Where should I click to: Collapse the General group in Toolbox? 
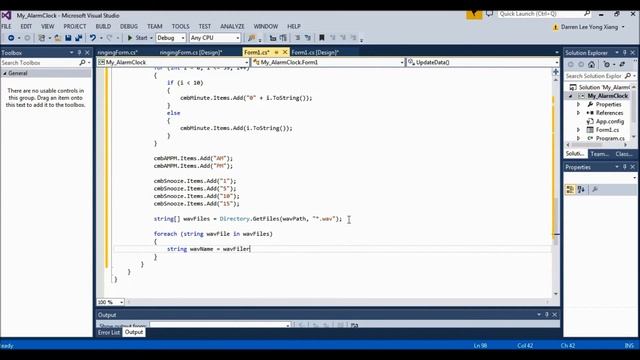[x=5, y=73]
